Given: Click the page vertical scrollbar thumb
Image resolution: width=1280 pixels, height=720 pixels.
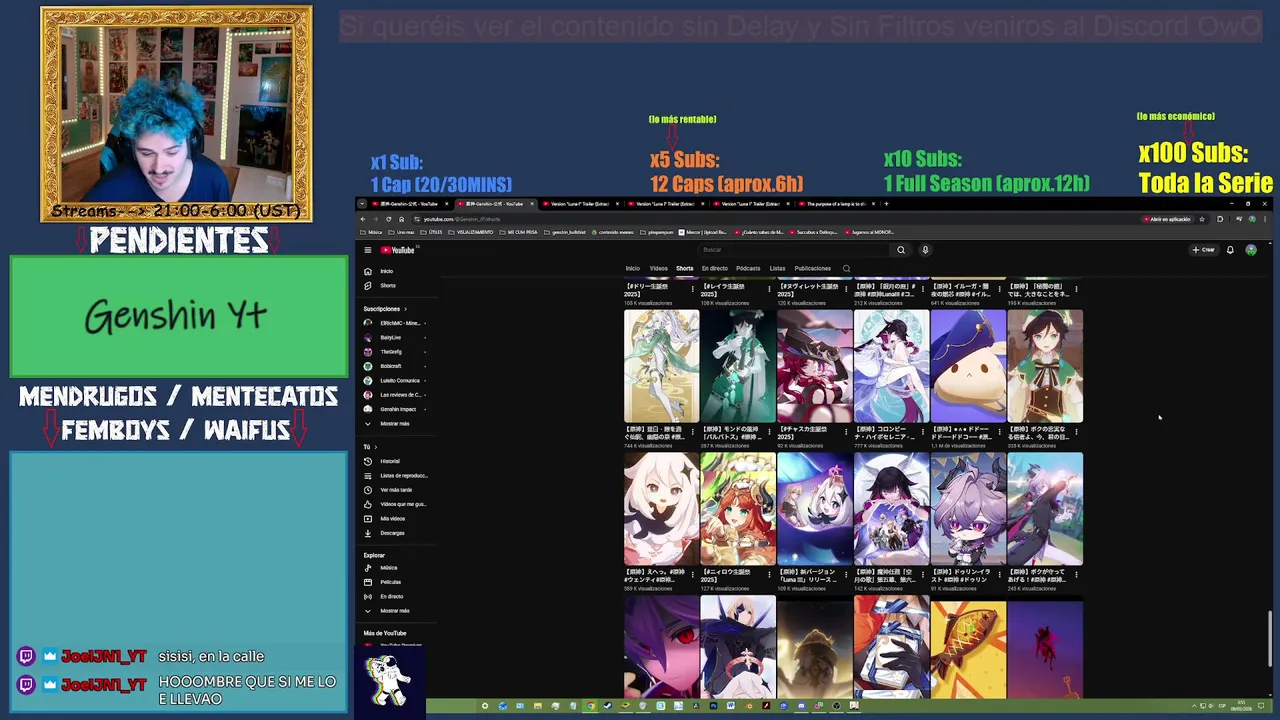Looking at the screenshot, I should (x=1271, y=637).
